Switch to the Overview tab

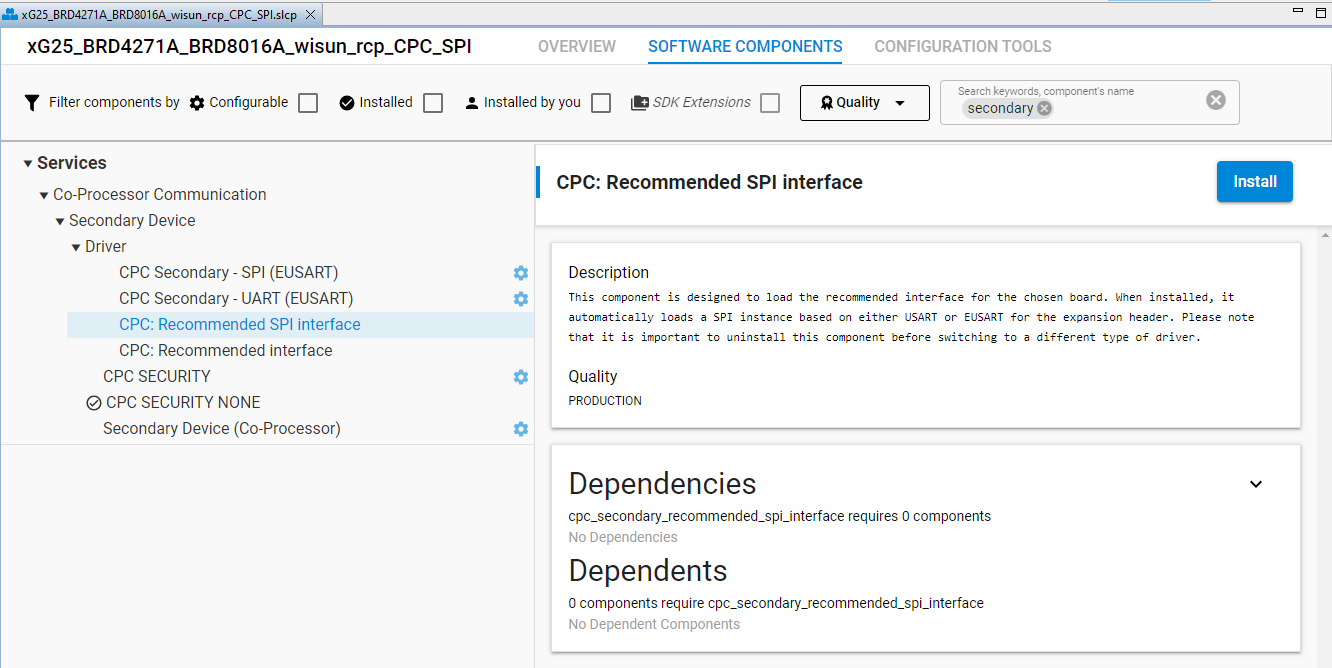click(577, 47)
